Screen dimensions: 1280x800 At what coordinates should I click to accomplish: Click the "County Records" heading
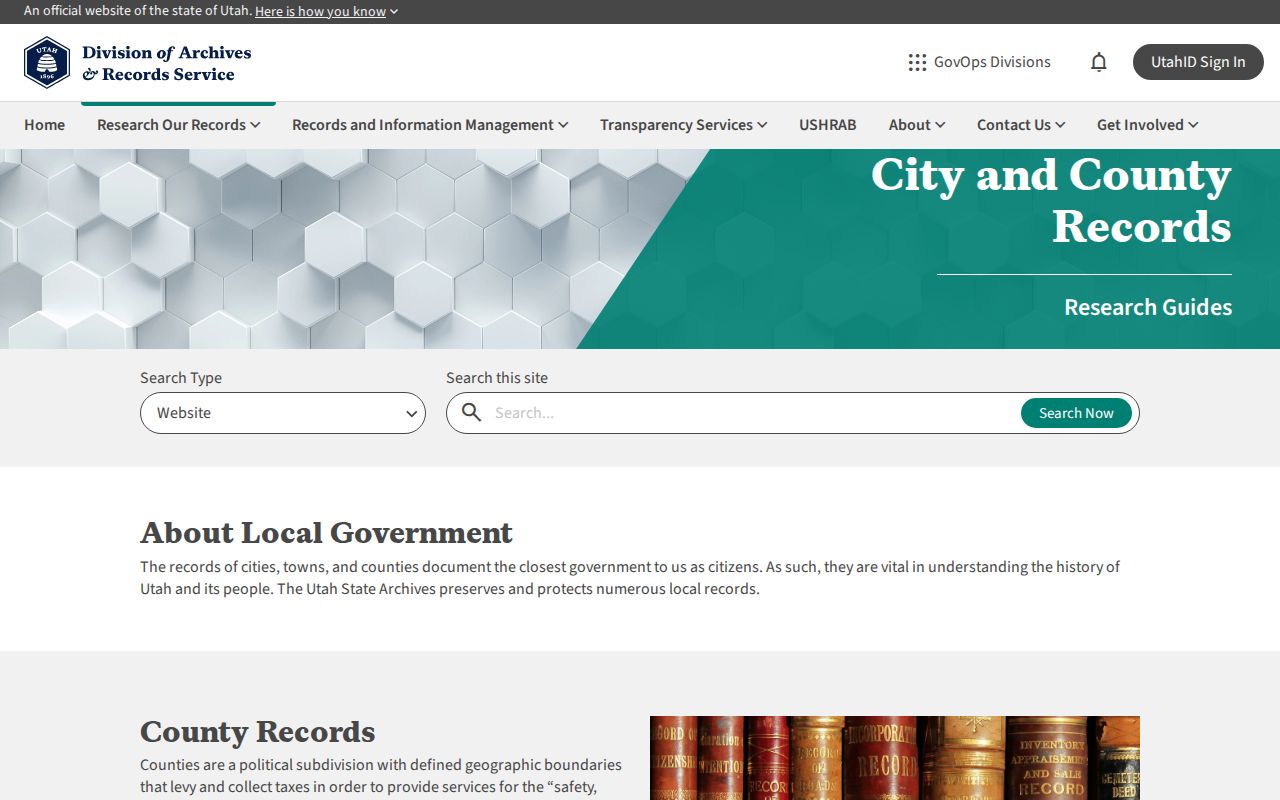pos(257,731)
